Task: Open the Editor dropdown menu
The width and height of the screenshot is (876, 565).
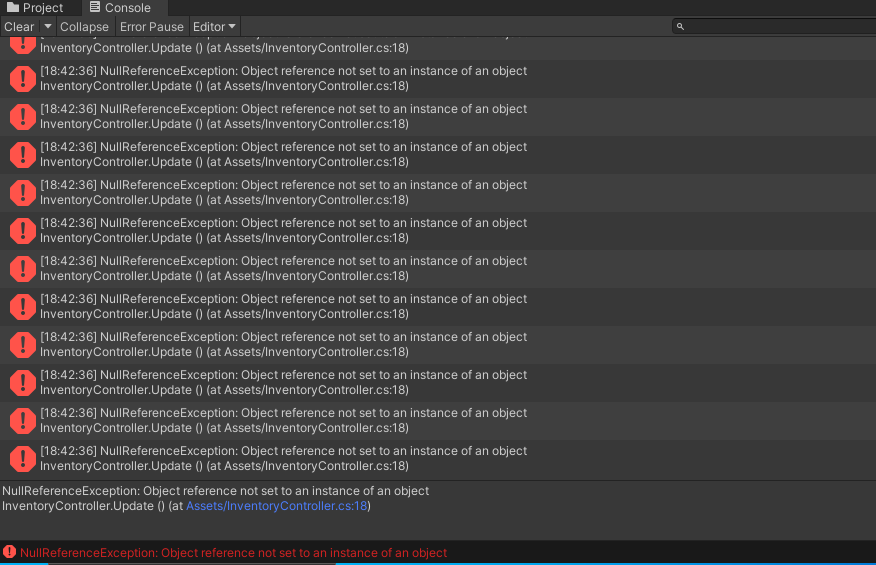Action: [x=214, y=27]
